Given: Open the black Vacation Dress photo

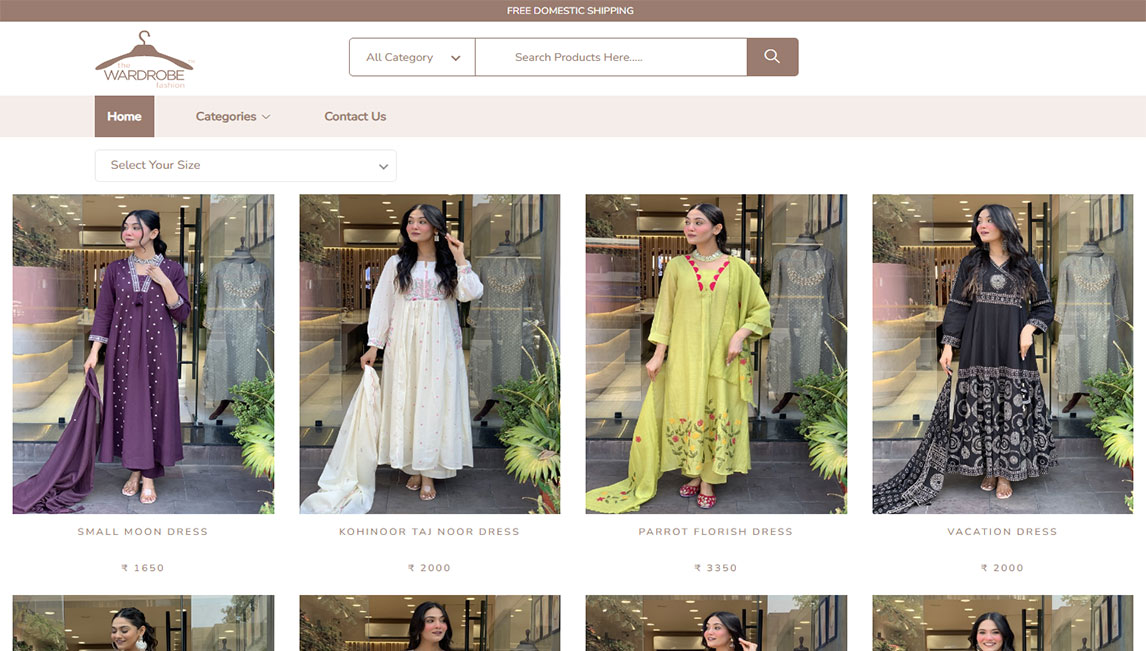Looking at the screenshot, I should click(x=1002, y=354).
